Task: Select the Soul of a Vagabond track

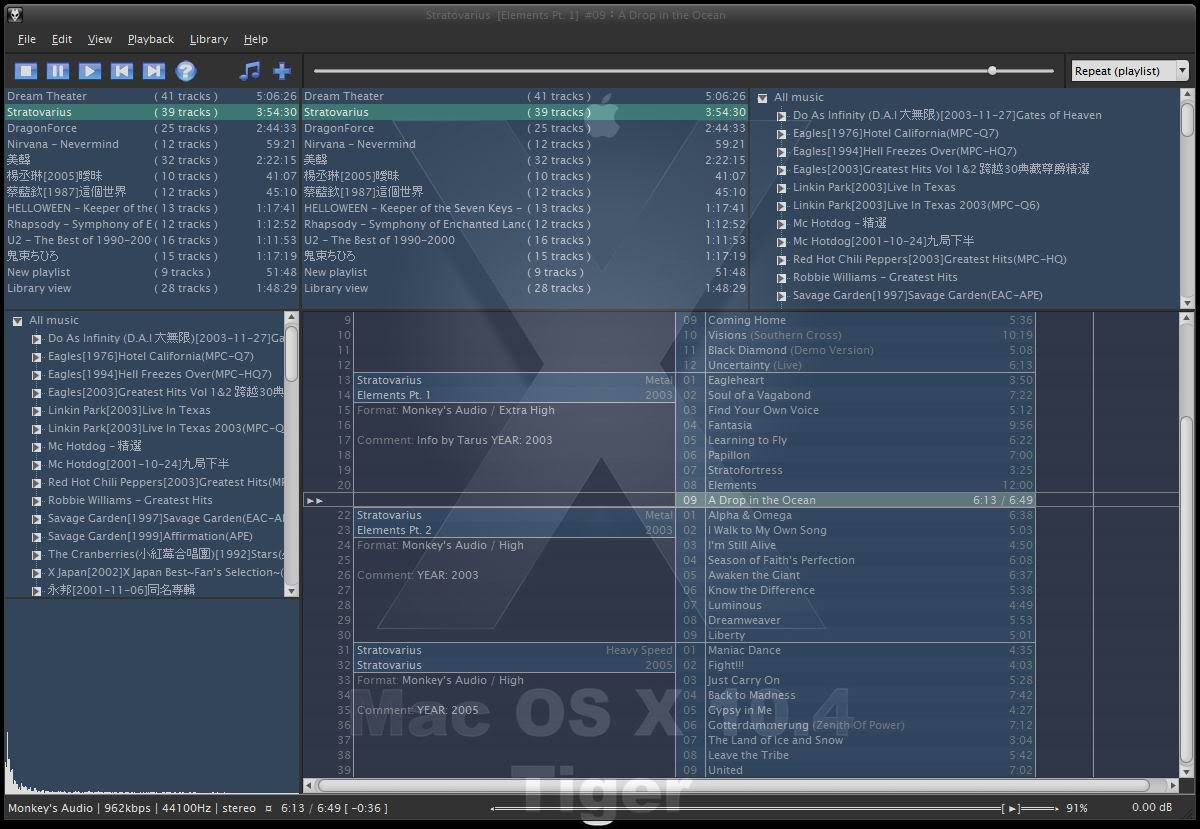Action: pyautogui.click(x=857, y=395)
